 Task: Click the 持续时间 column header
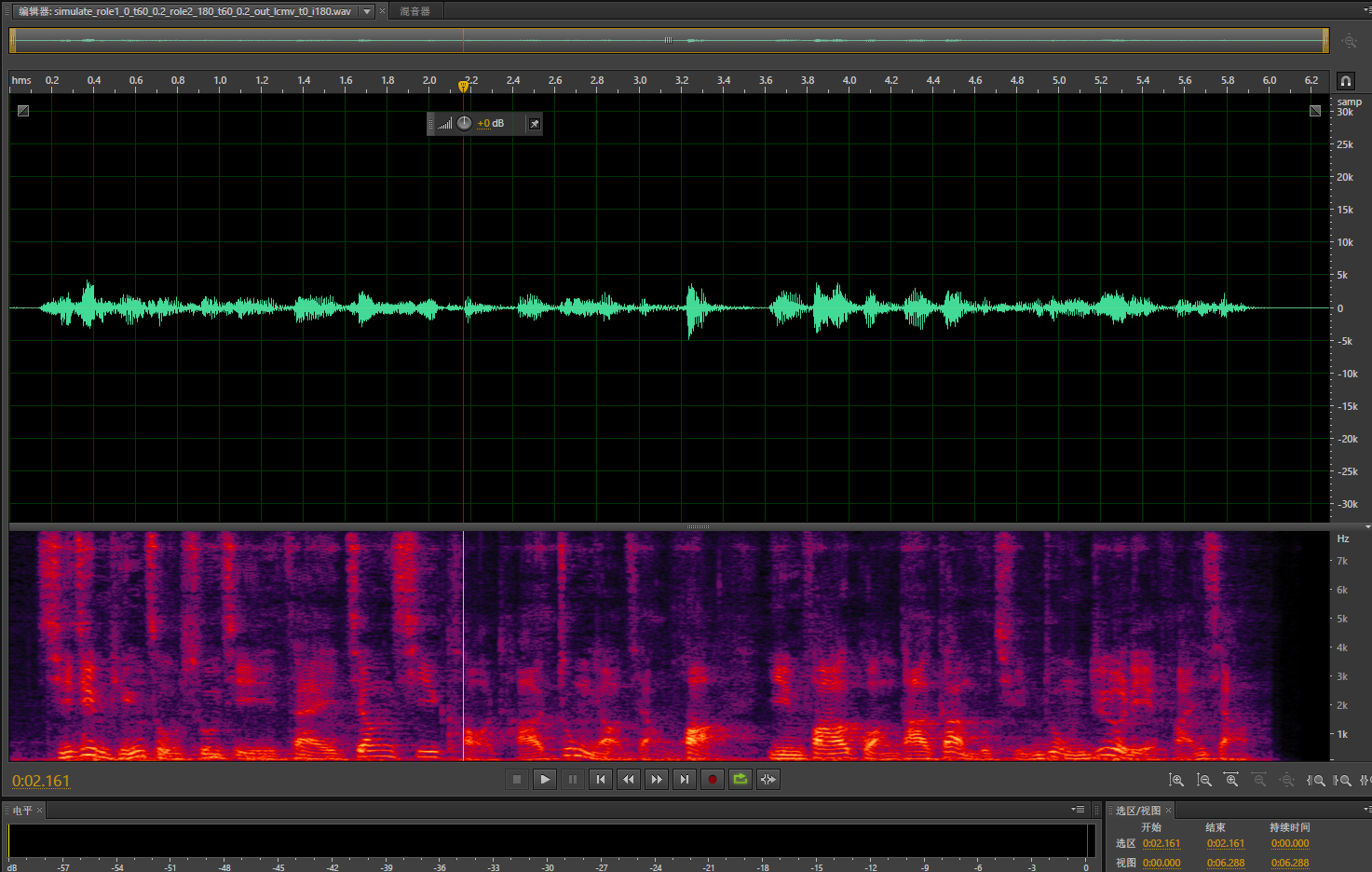tap(1290, 827)
